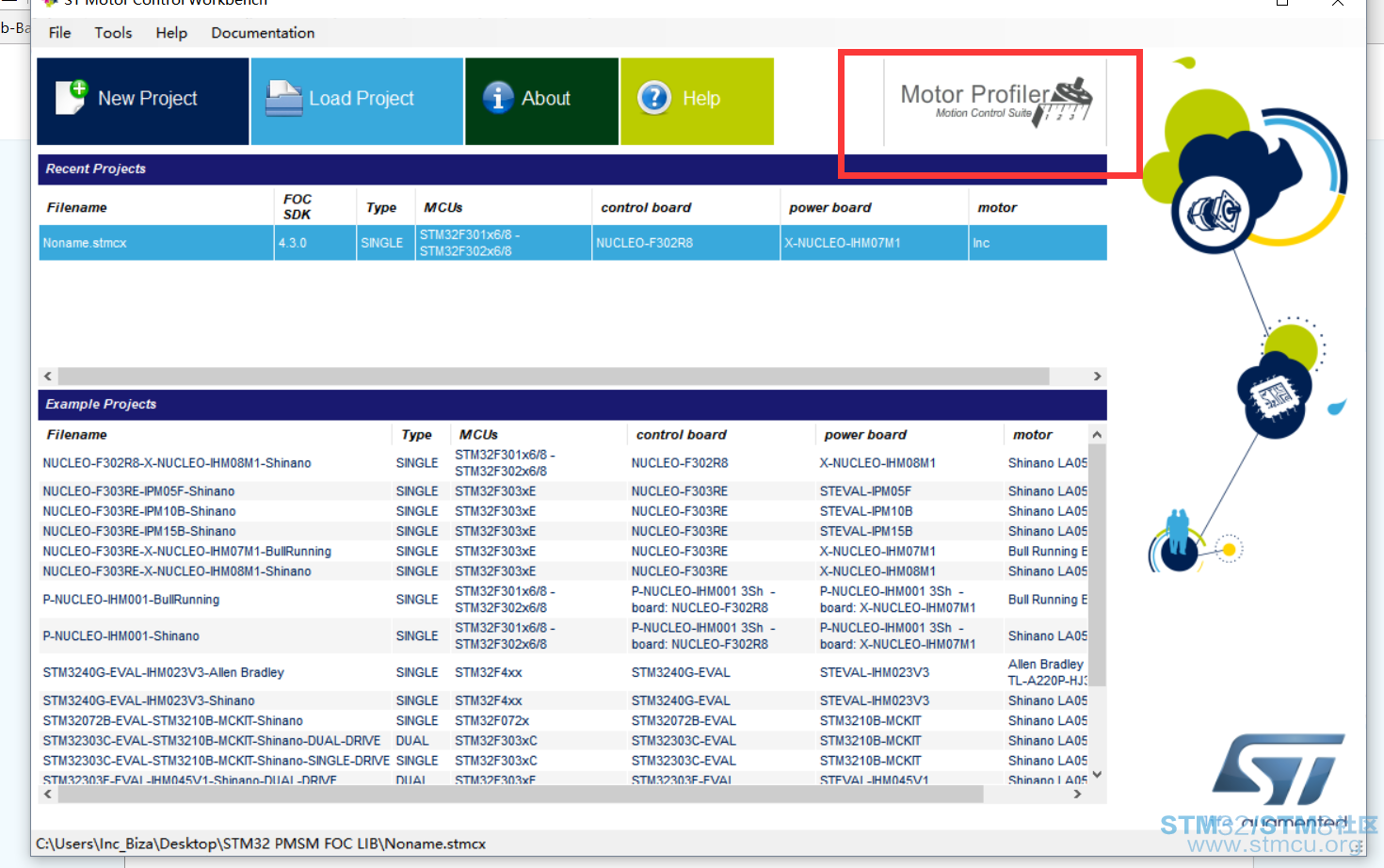This screenshot has width=1384, height=868.
Task: Click the Help question mark icon
Action: tap(653, 97)
